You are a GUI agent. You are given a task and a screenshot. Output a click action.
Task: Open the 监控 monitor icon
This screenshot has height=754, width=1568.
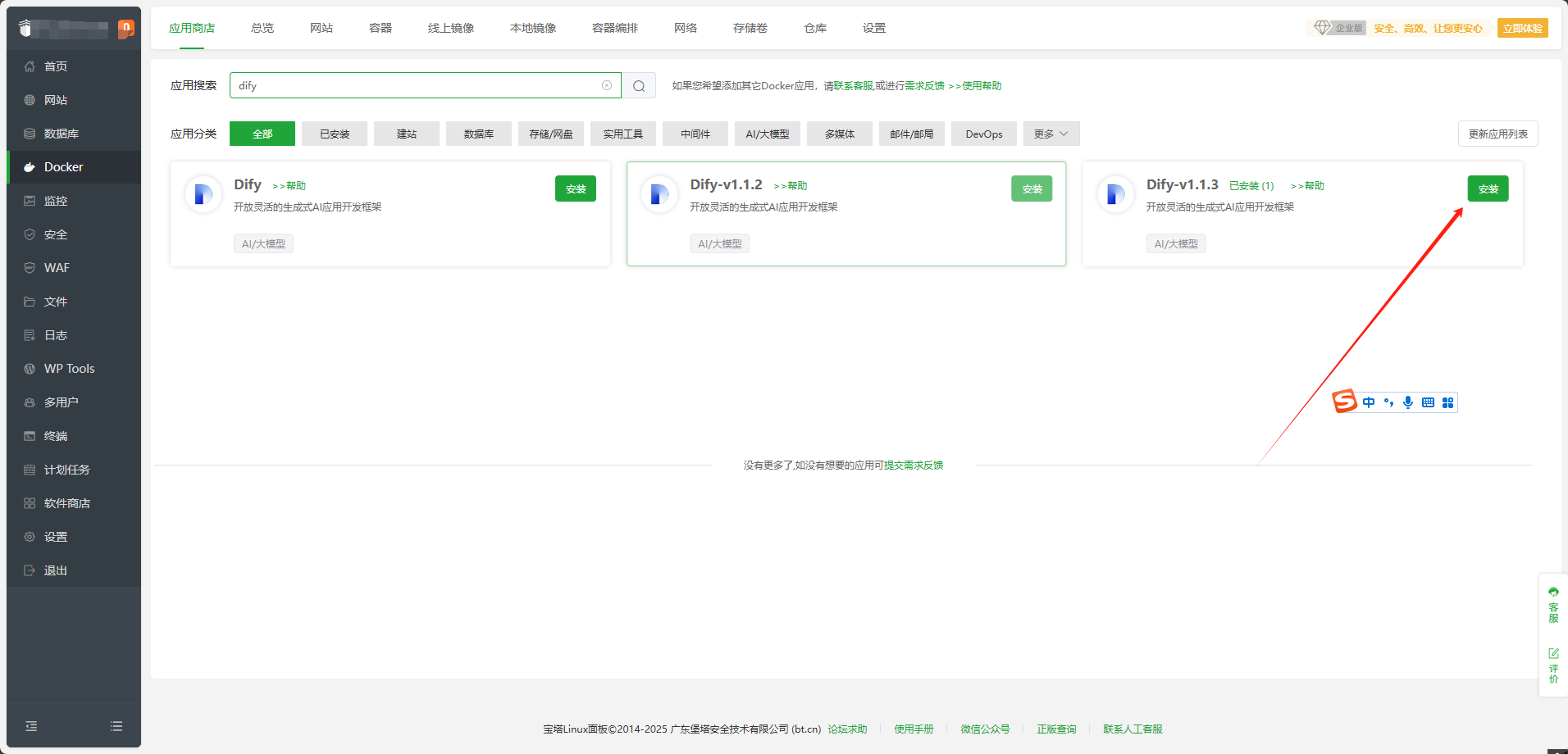click(x=30, y=201)
